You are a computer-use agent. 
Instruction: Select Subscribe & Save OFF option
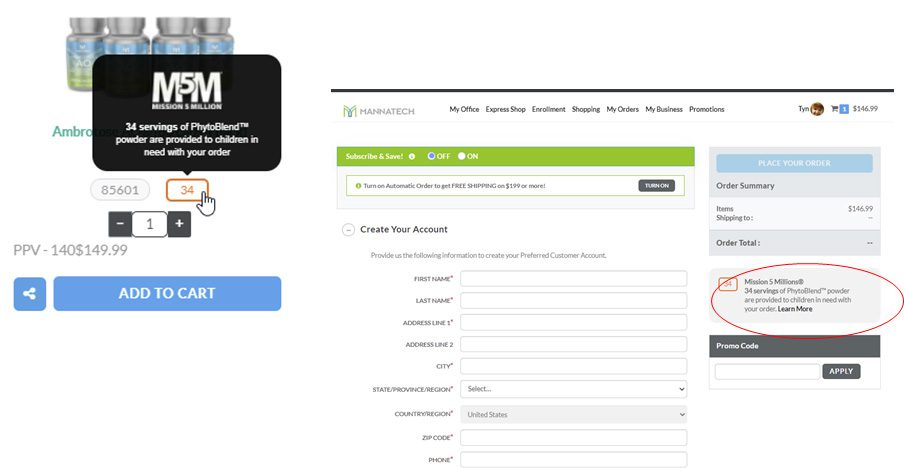click(x=431, y=156)
